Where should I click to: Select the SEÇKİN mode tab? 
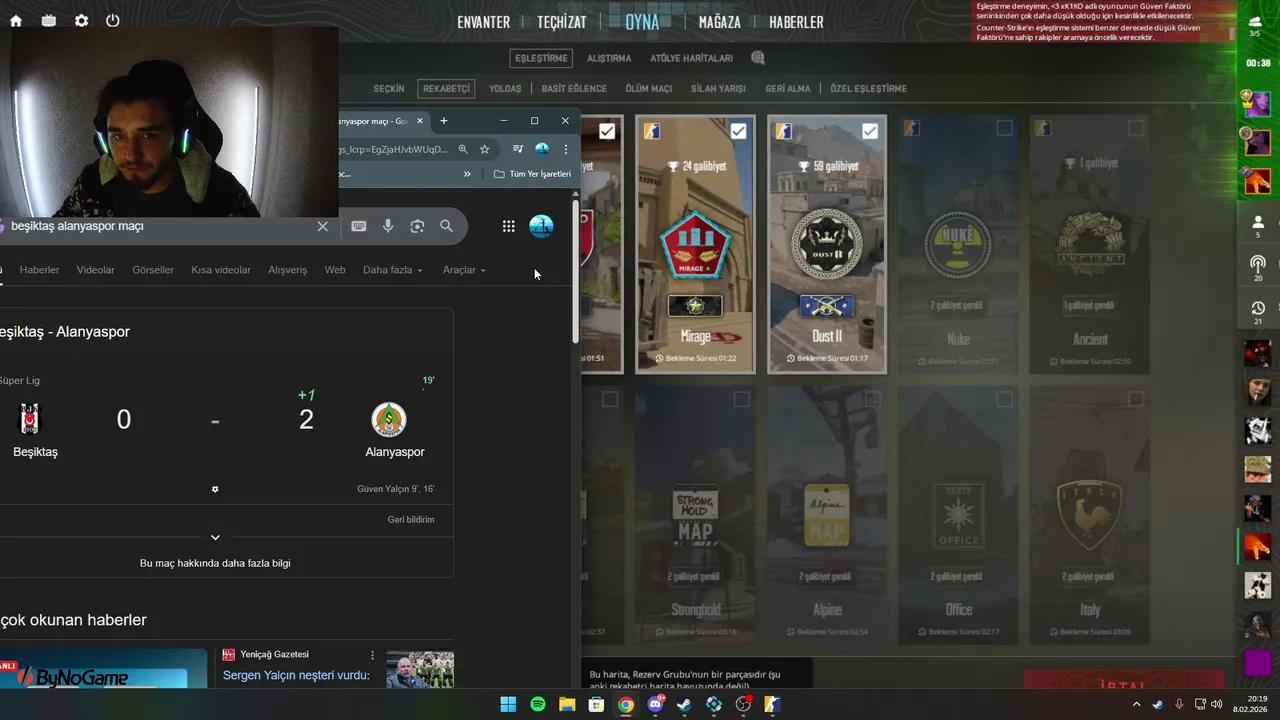(389, 89)
